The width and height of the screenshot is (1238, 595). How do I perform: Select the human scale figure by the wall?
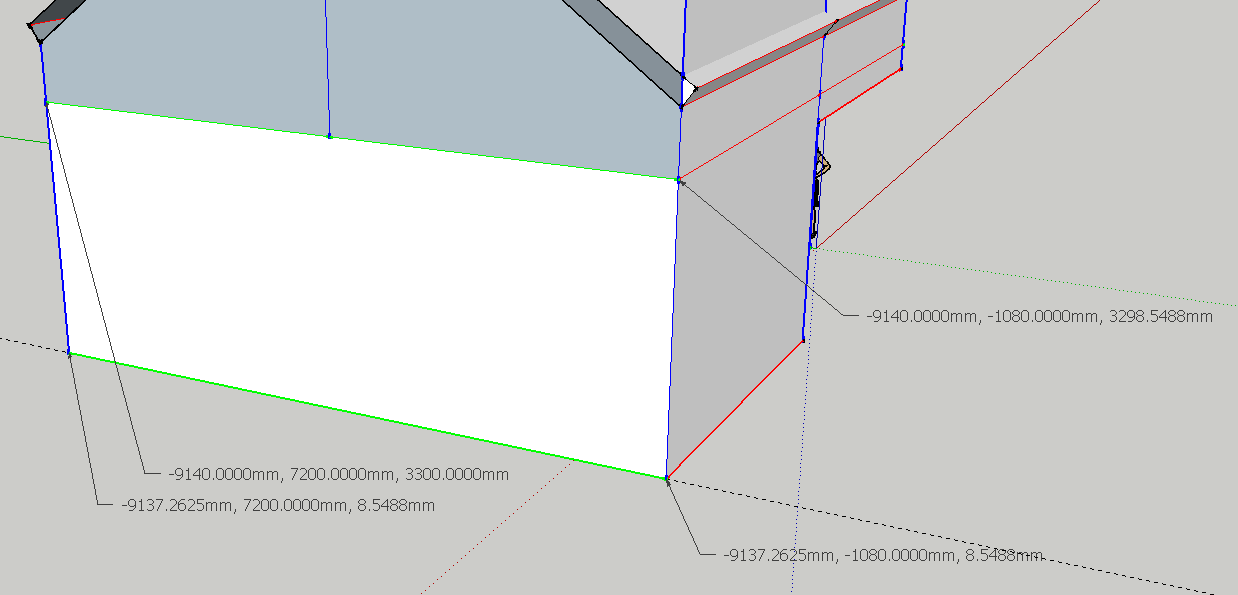[x=820, y=195]
